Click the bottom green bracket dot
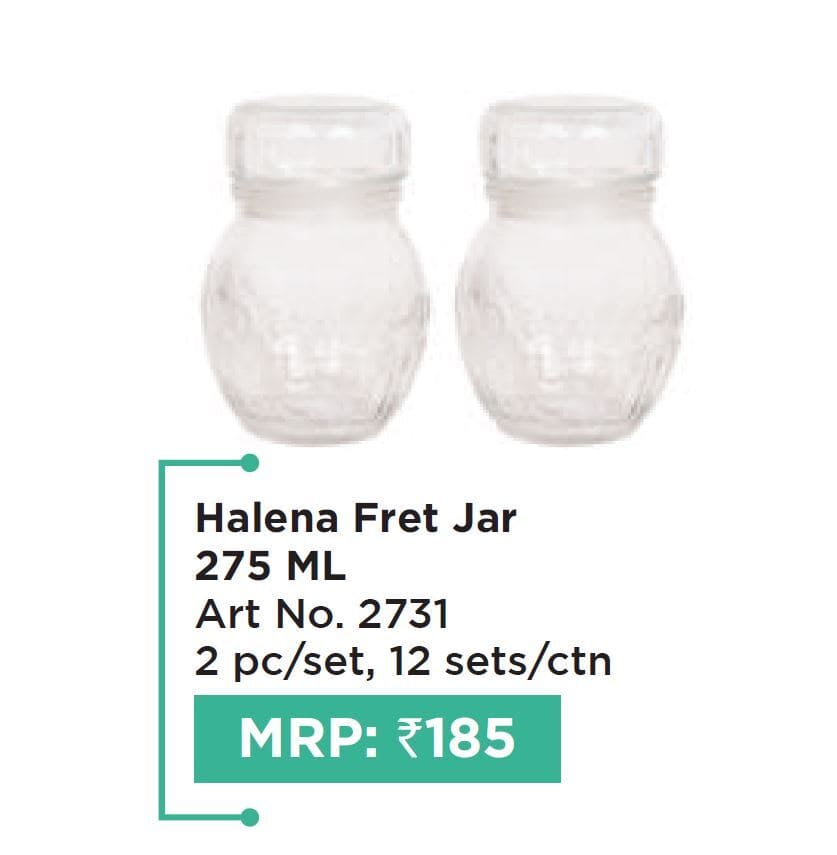The height and width of the screenshot is (855, 837). click(249, 817)
